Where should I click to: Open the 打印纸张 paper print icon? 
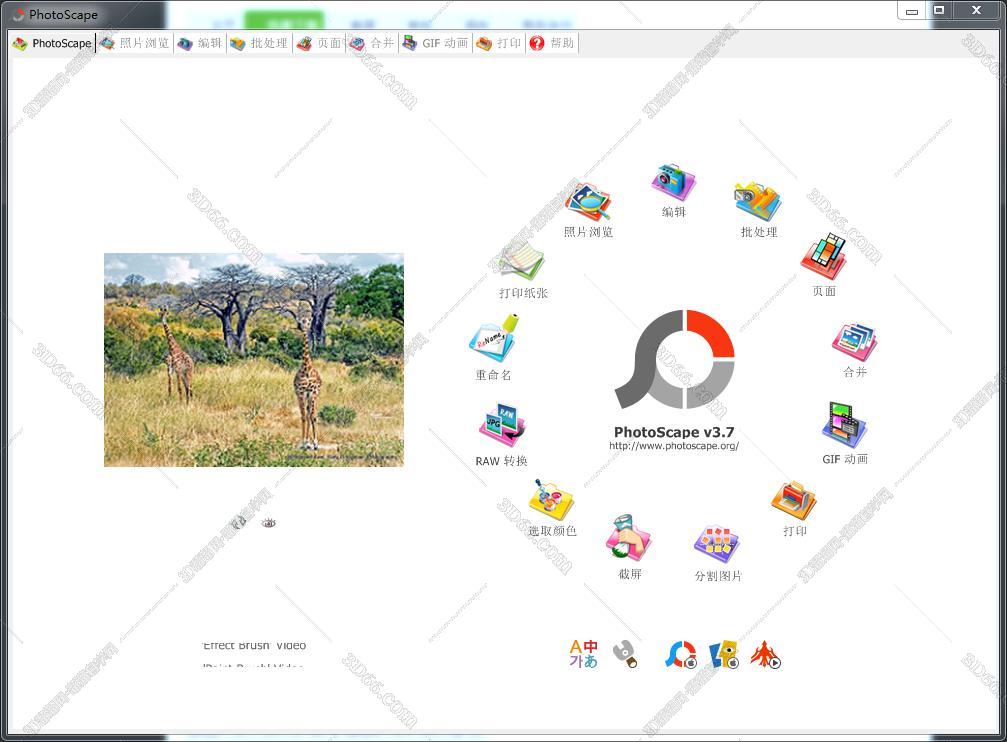(x=522, y=263)
